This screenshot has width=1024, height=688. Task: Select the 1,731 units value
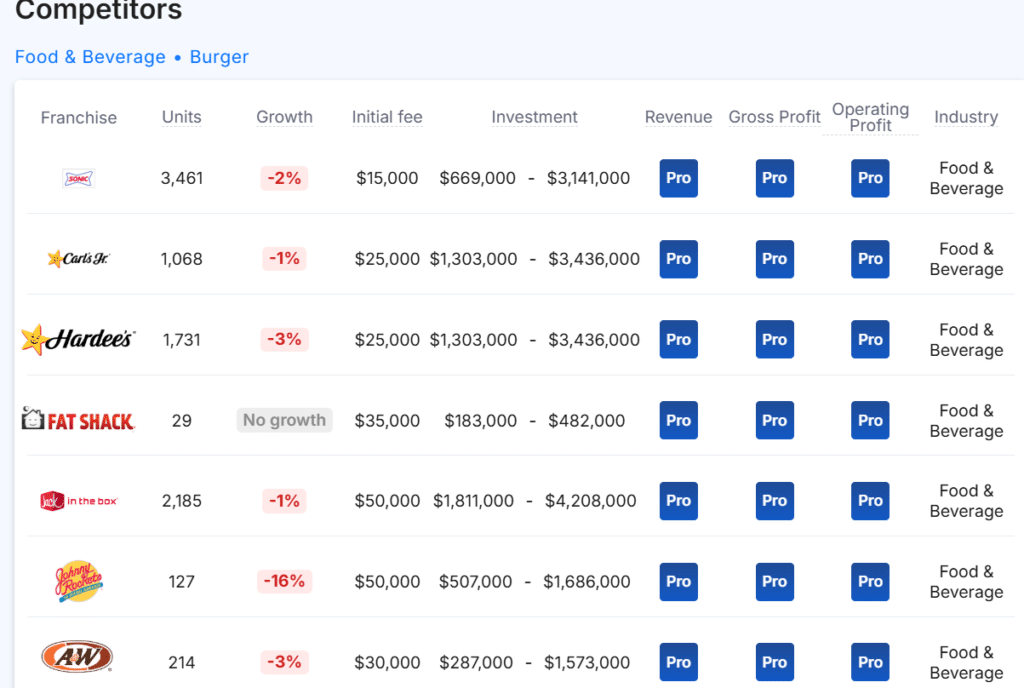tap(182, 339)
